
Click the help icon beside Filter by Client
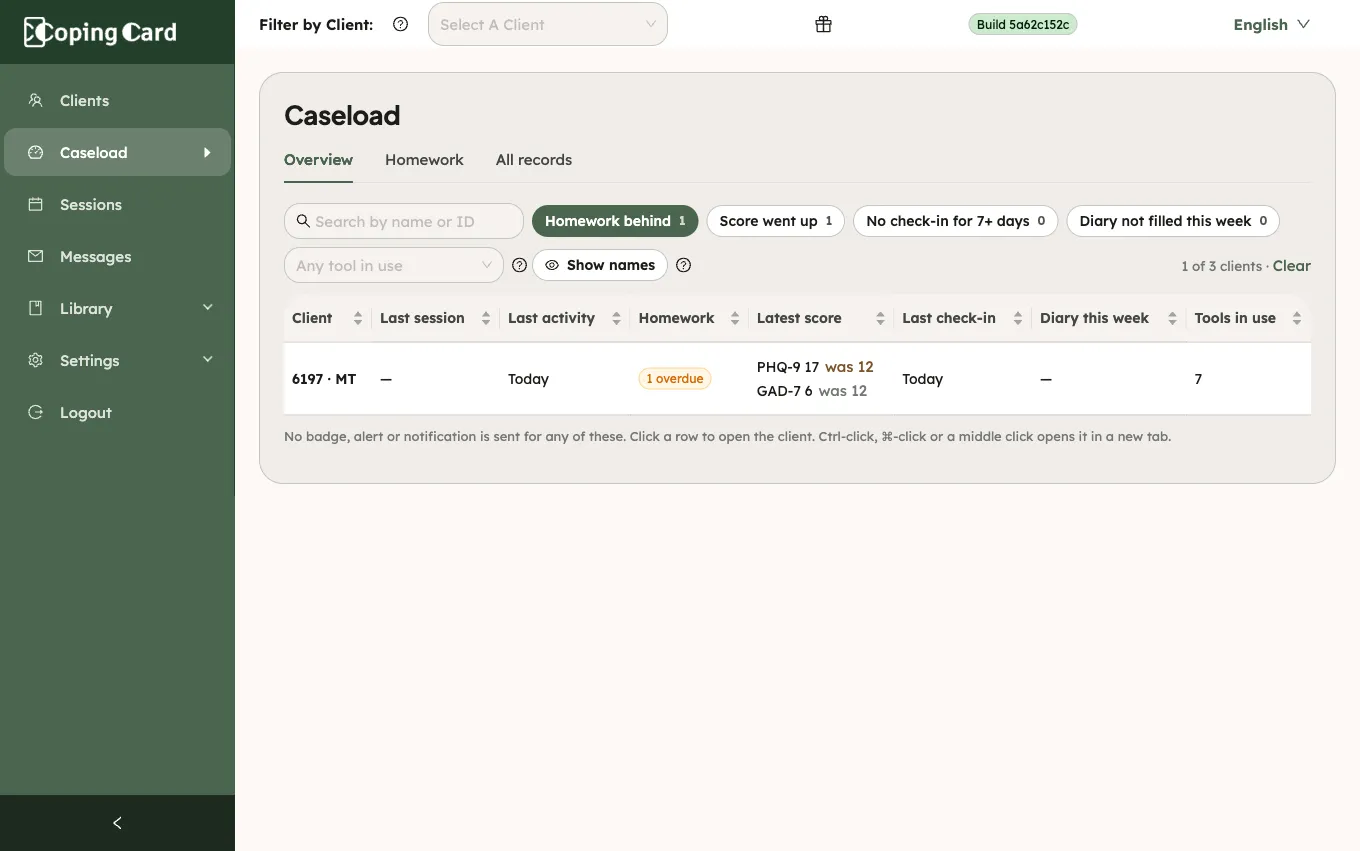coord(401,24)
